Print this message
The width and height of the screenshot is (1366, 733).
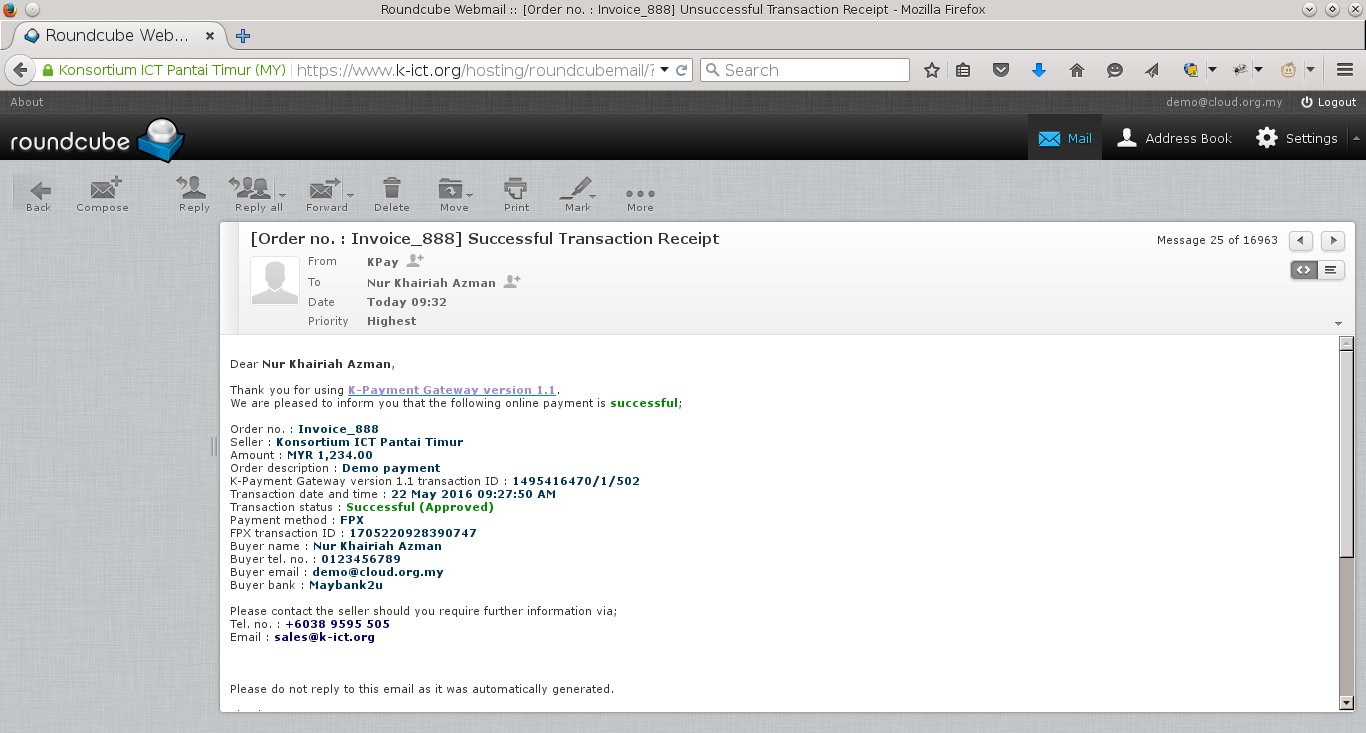(516, 194)
